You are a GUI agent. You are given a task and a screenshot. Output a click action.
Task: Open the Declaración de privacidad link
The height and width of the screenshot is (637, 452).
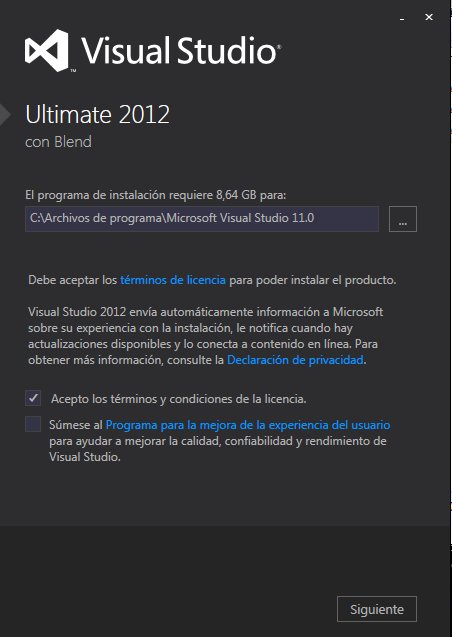coord(295,360)
